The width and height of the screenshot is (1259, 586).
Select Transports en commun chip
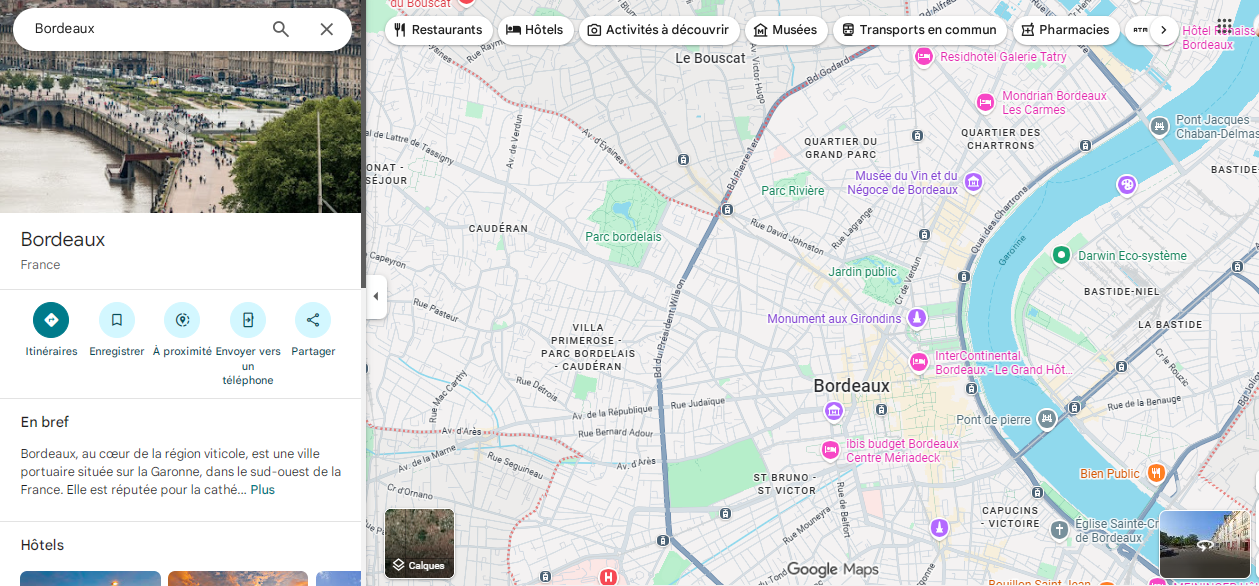click(x=919, y=30)
